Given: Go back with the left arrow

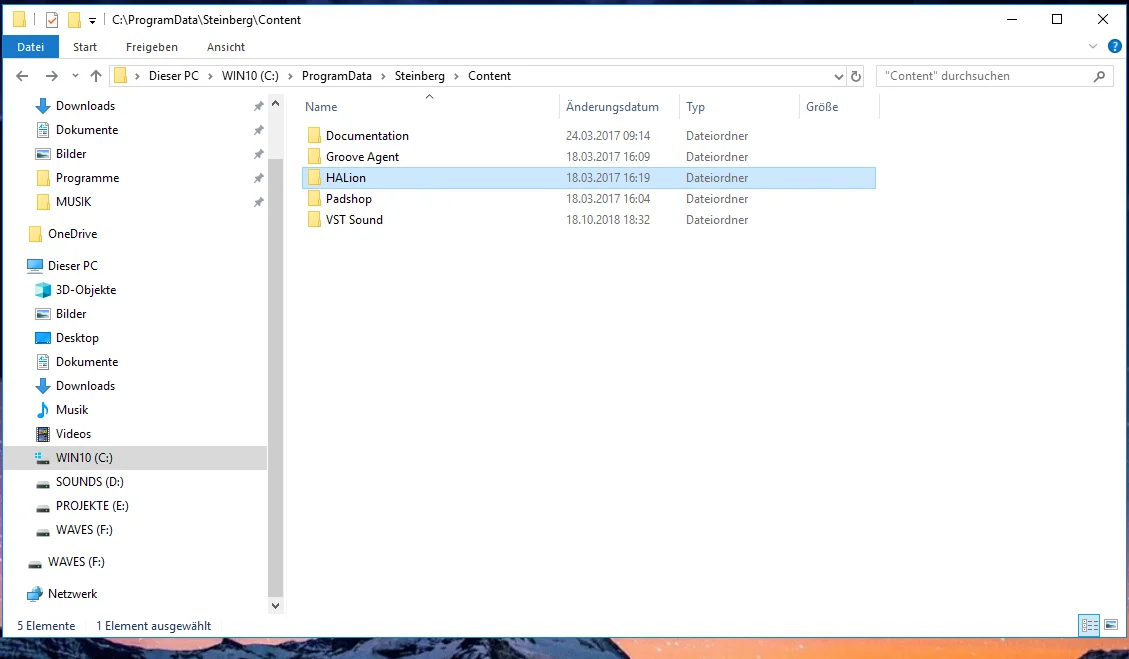Looking at the screenshot, I should coord(22,76).
